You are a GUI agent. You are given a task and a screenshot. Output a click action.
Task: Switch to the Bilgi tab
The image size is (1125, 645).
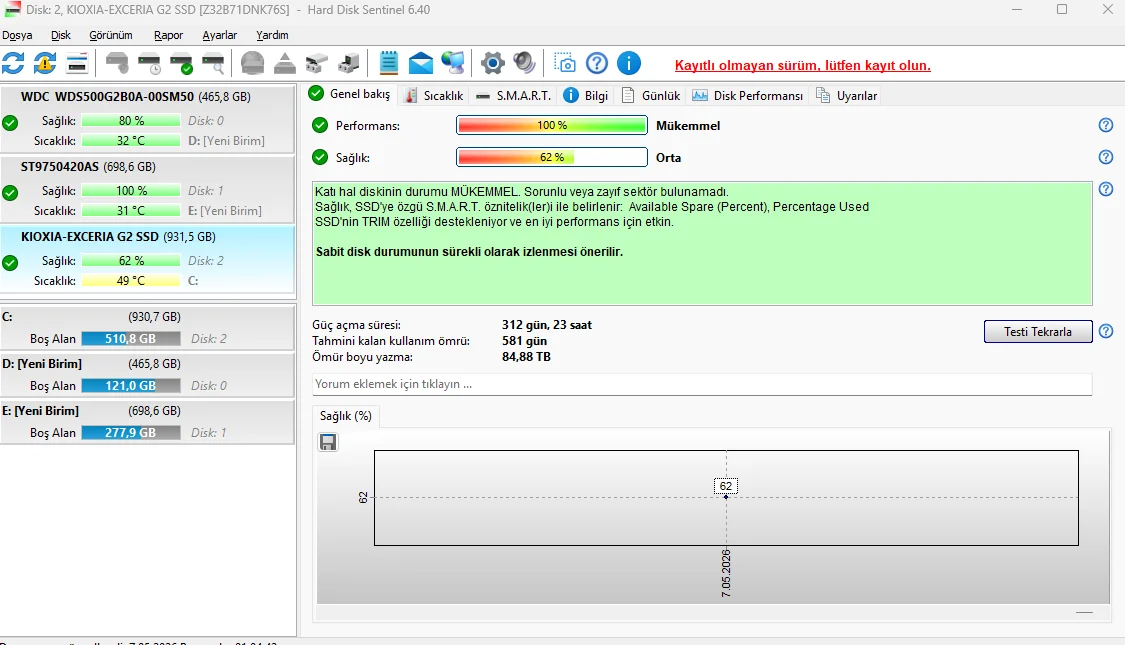click(x=586, y=95)
